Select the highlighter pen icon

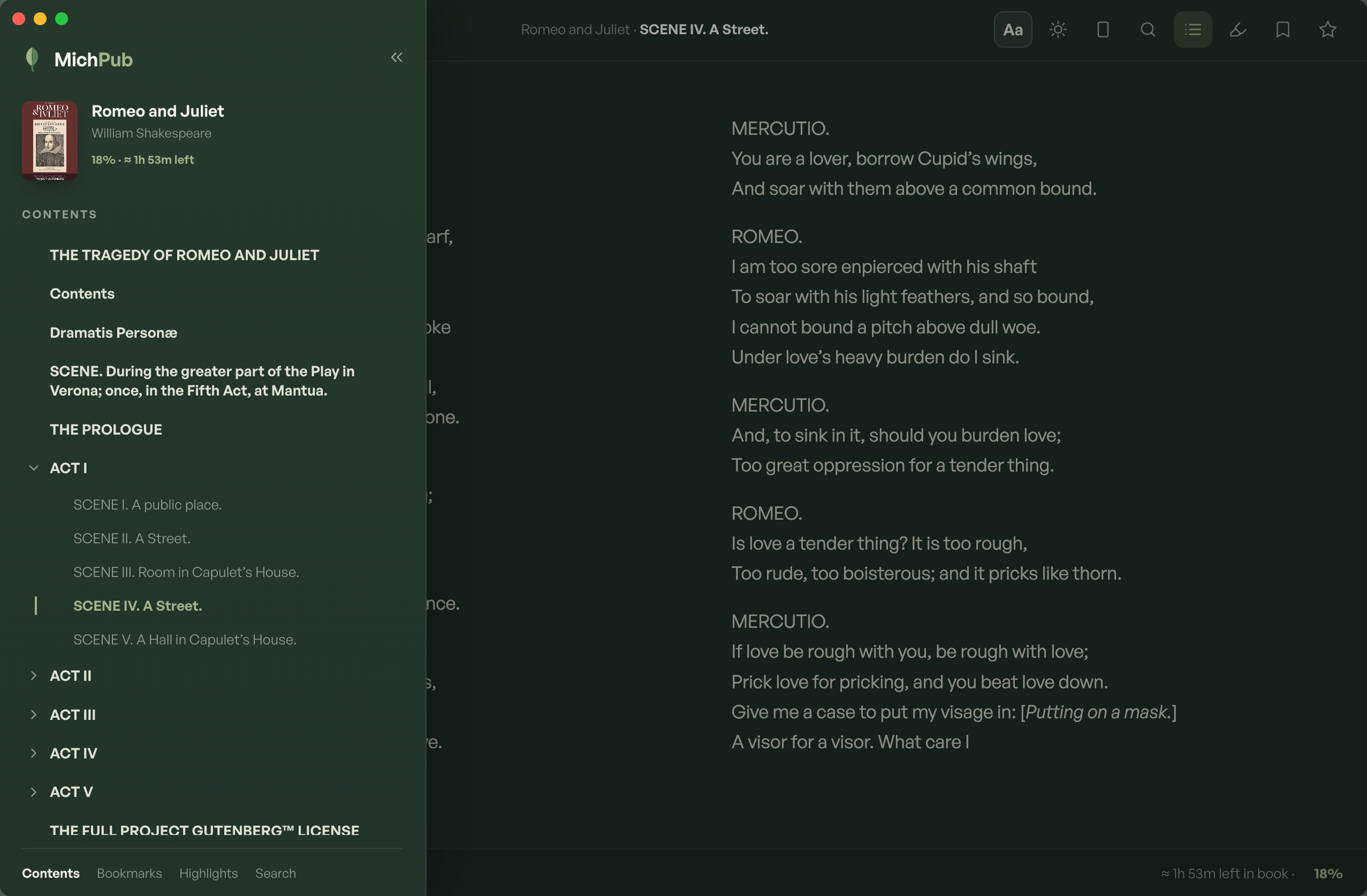(1238, 29)
